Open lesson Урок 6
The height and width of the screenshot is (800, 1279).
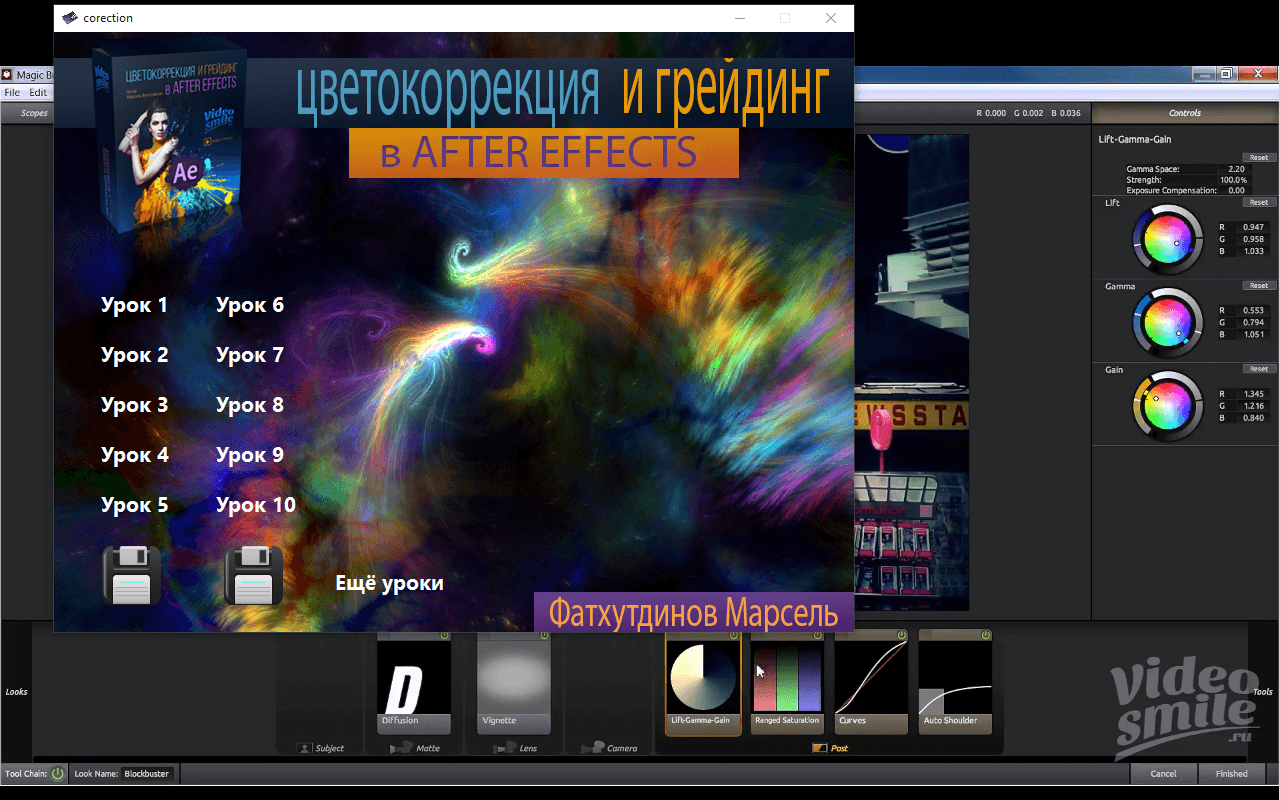click(x=250, y=305)
